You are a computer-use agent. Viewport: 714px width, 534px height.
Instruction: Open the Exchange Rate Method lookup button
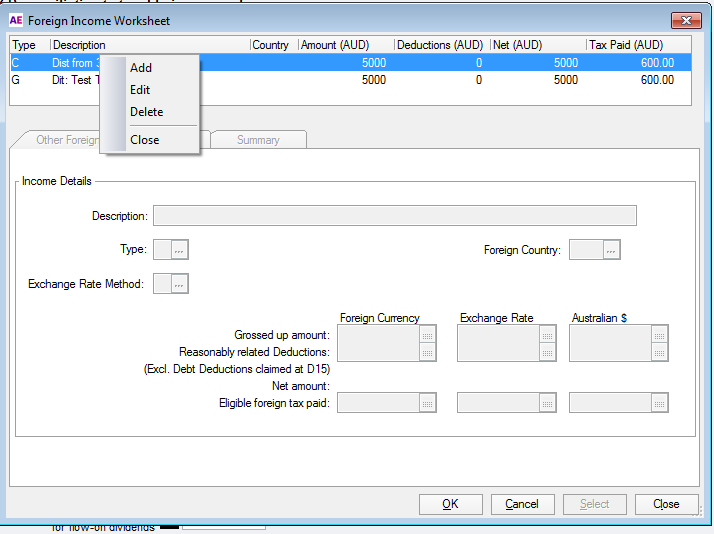(179, 284)
